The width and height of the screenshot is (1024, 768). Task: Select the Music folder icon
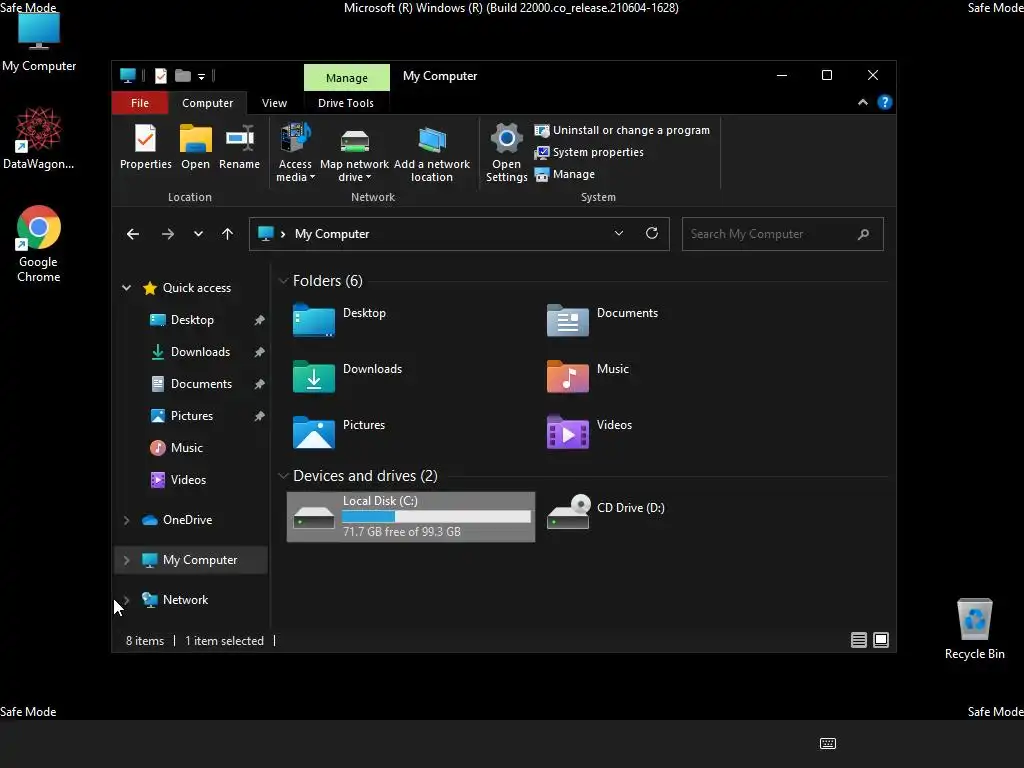[x=568, y=377]
